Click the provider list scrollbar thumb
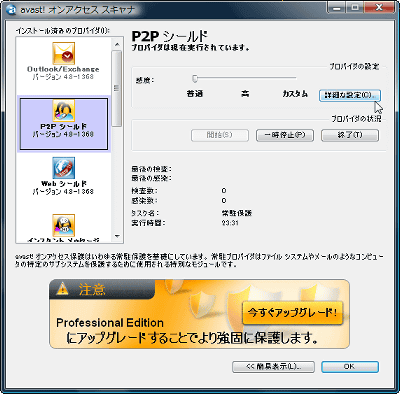400x394 pixels. [x=117, y=88]
